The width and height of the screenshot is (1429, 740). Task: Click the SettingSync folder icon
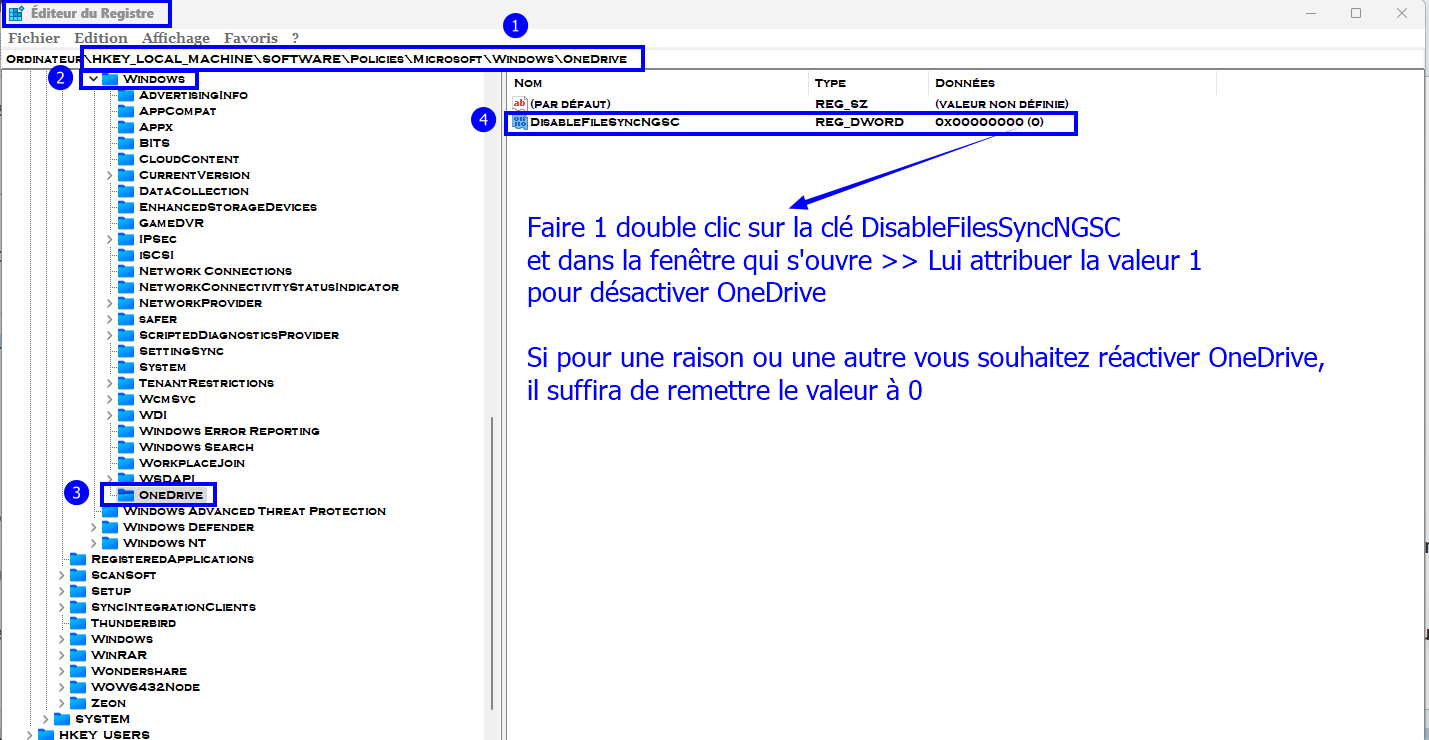point(126,351)
